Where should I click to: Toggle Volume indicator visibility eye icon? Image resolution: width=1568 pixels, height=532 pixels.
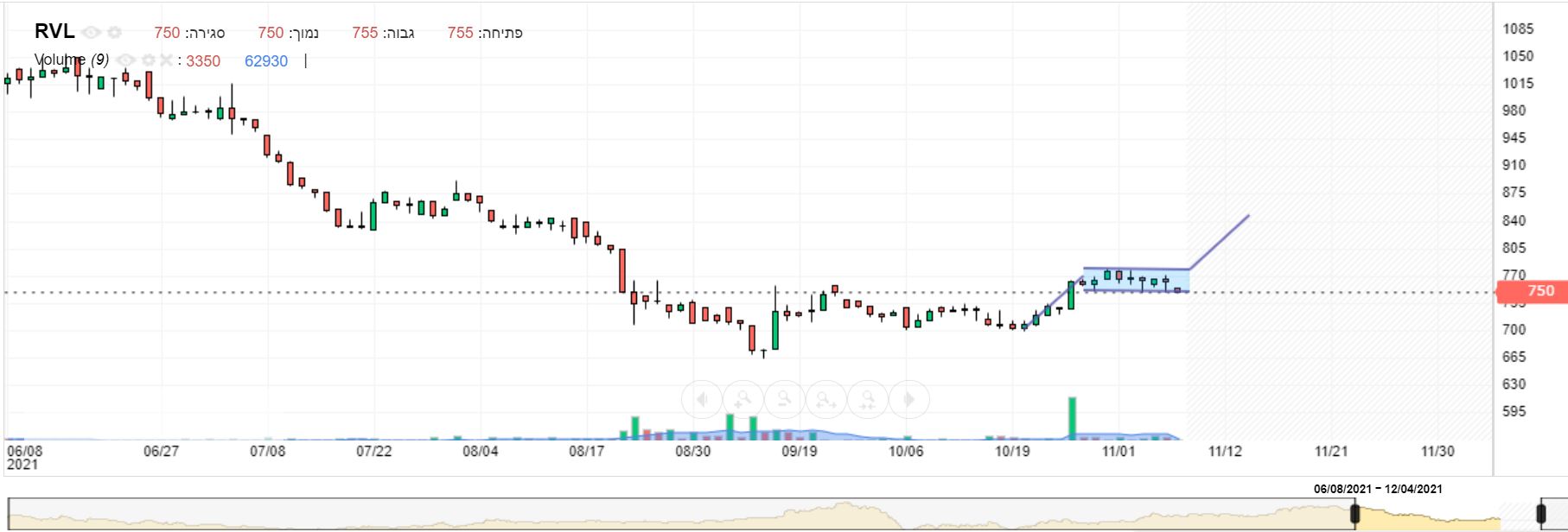[126, 60]
